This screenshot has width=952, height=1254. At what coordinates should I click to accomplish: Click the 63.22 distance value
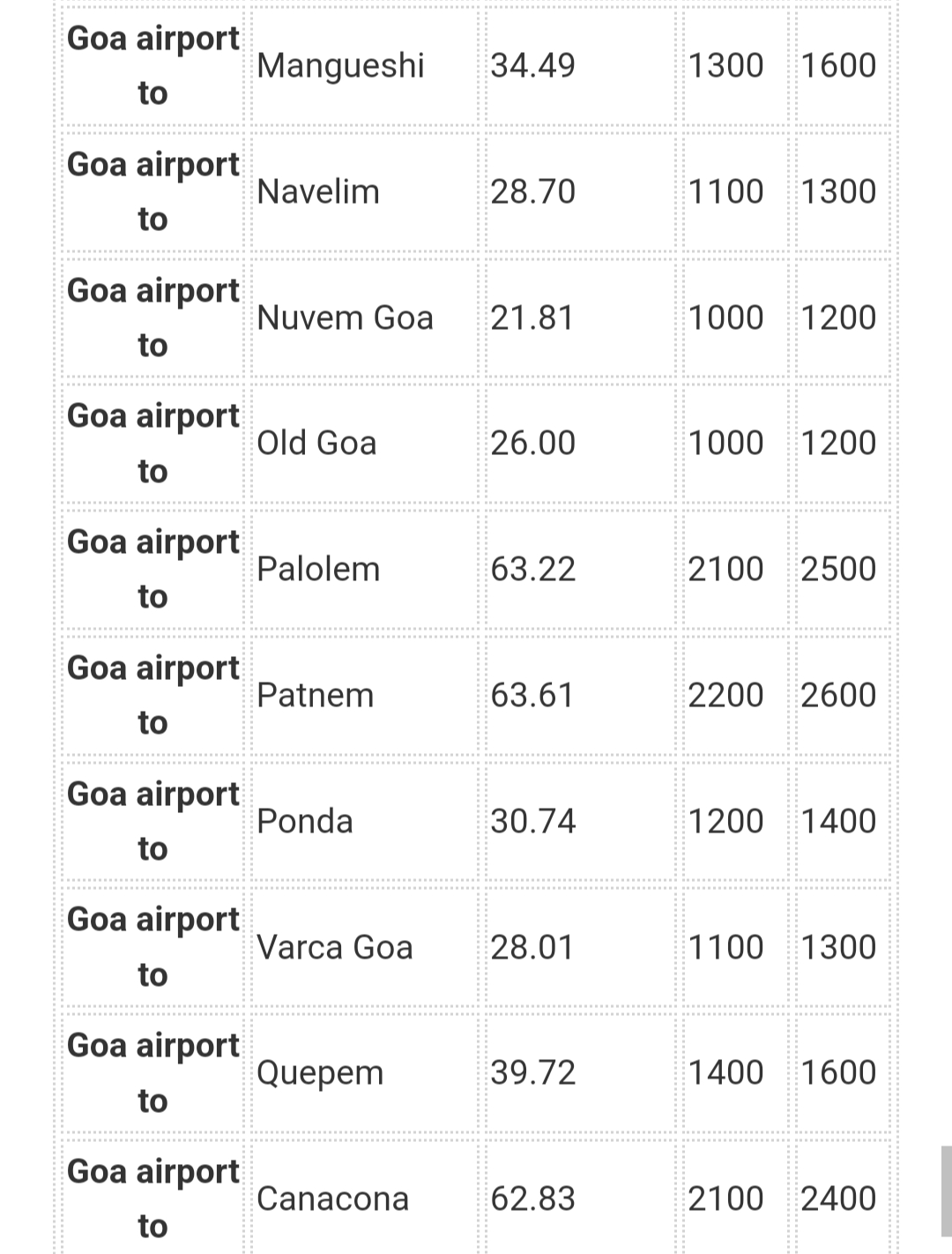(532, 569)
